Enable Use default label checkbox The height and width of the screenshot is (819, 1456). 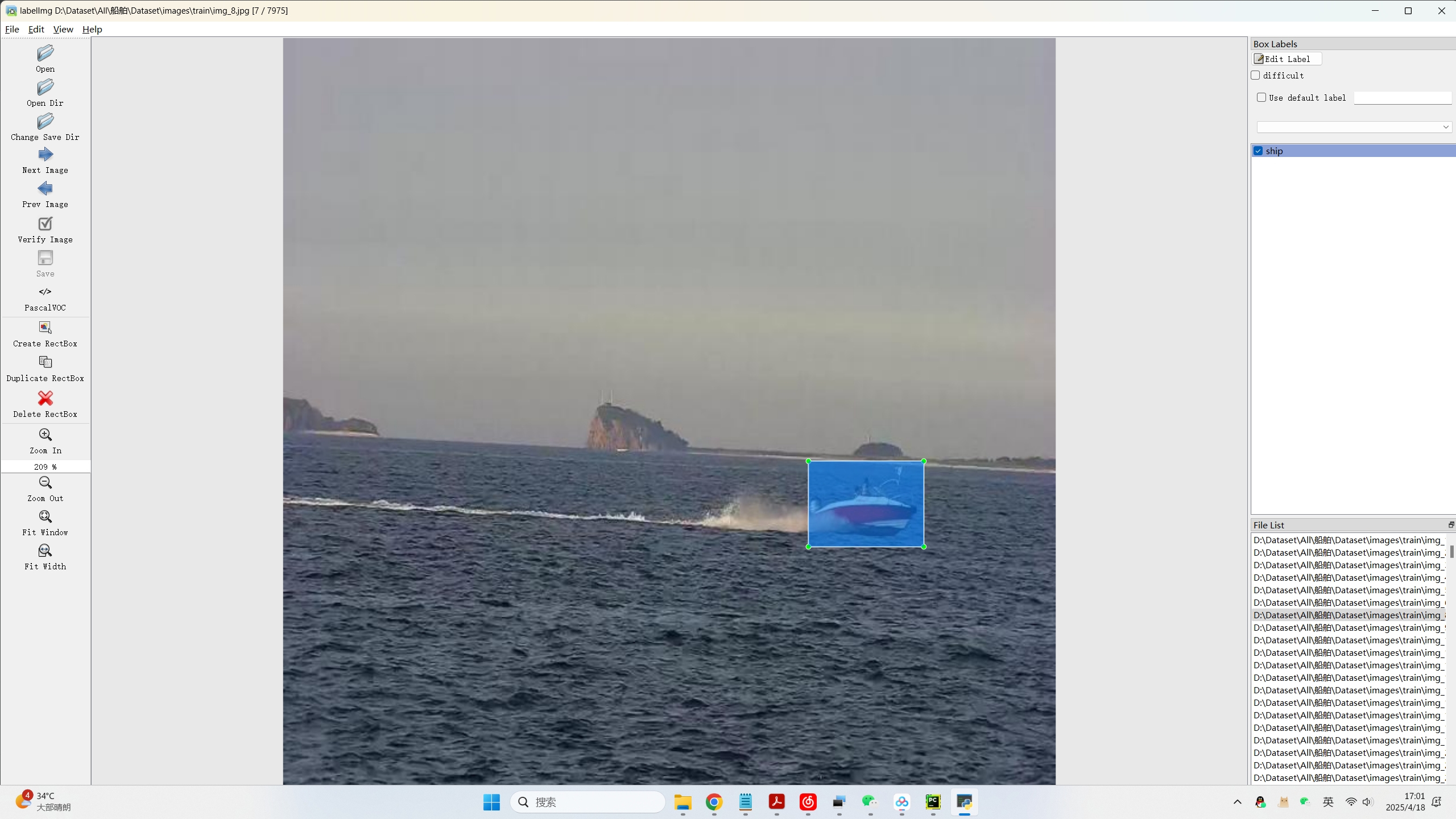click(x=1261, y=97)
